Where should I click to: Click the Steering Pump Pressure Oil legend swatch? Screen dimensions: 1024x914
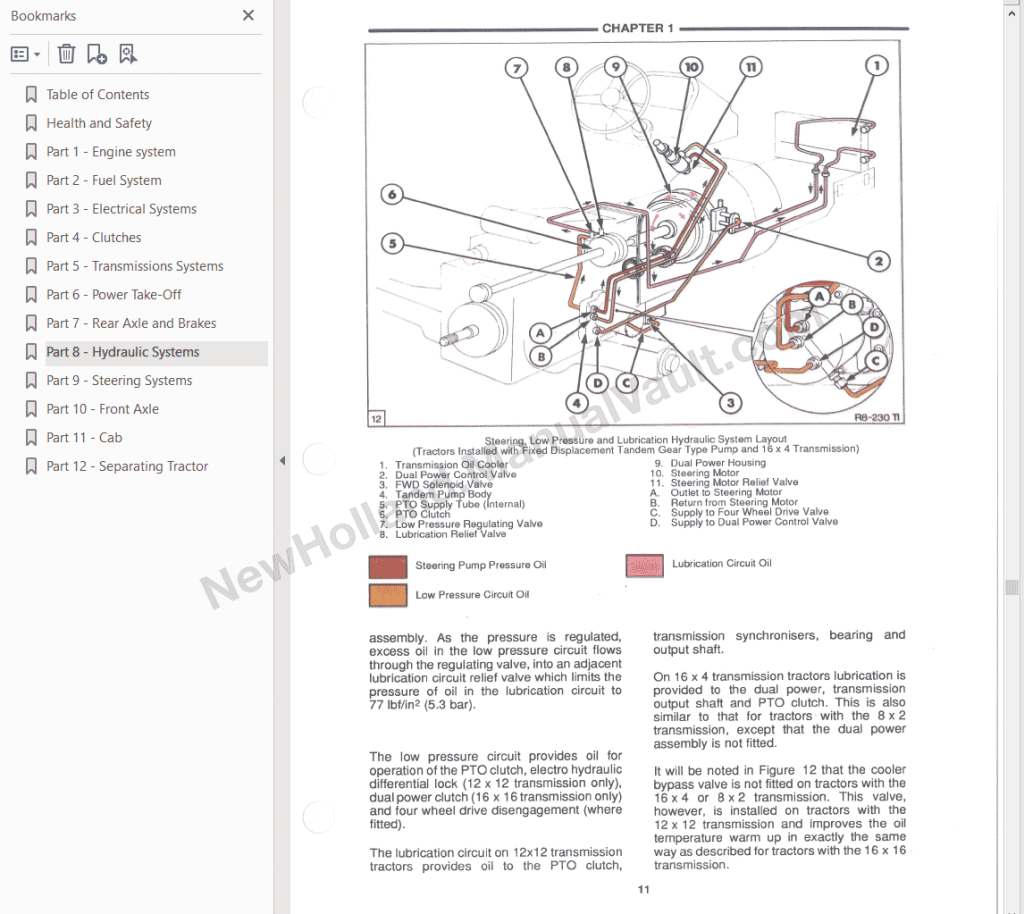tap(388, 567)
